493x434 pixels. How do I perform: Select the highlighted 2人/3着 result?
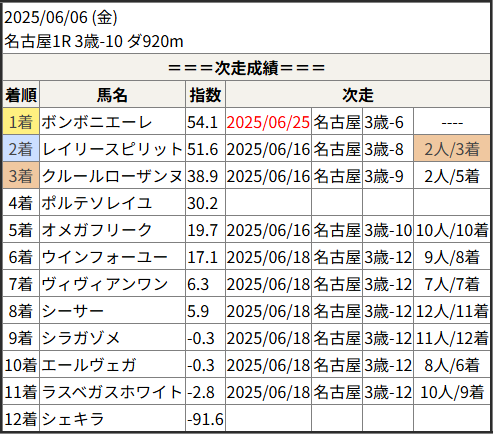pos(452,149)
